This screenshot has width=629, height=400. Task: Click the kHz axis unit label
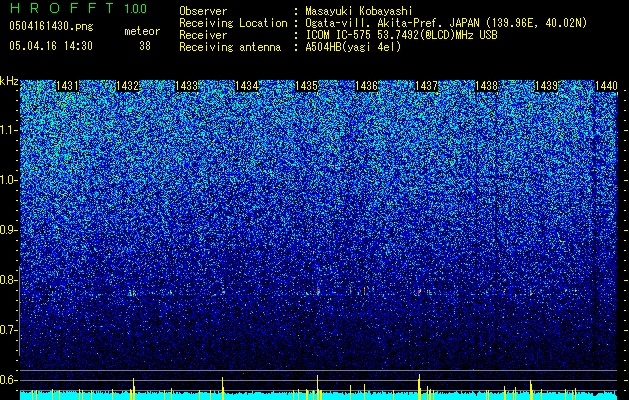(x=9, y=81)
